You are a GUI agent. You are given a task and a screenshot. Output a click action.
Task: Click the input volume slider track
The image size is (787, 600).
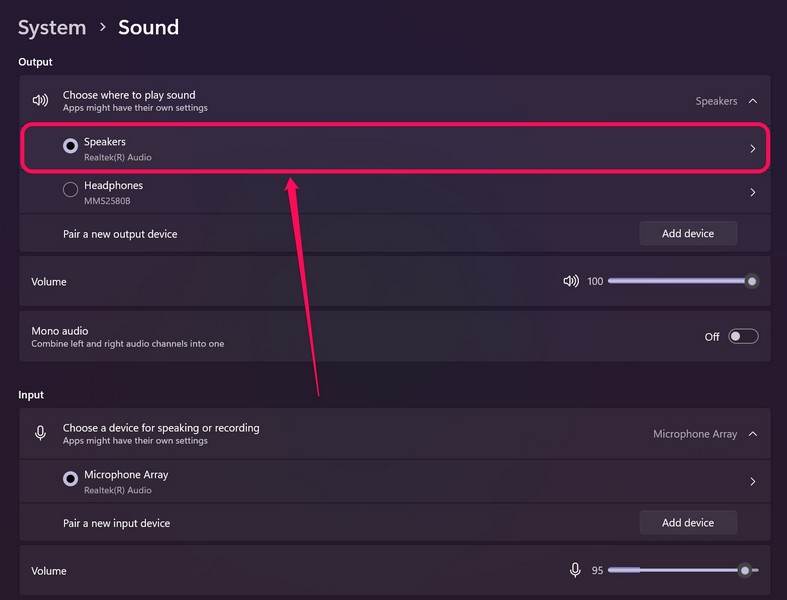(680, 570)
